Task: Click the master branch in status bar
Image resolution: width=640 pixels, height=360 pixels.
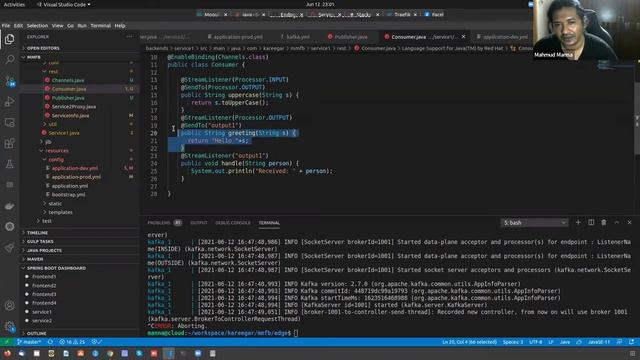Action: [29, 342]
